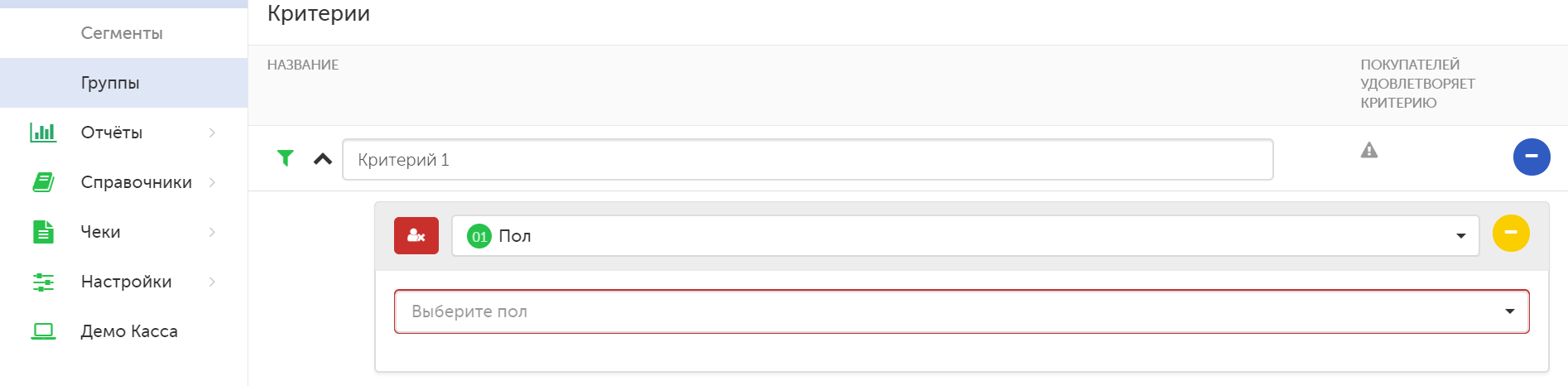
Task: Open Демо Касса link
Action: click(129, 331)
